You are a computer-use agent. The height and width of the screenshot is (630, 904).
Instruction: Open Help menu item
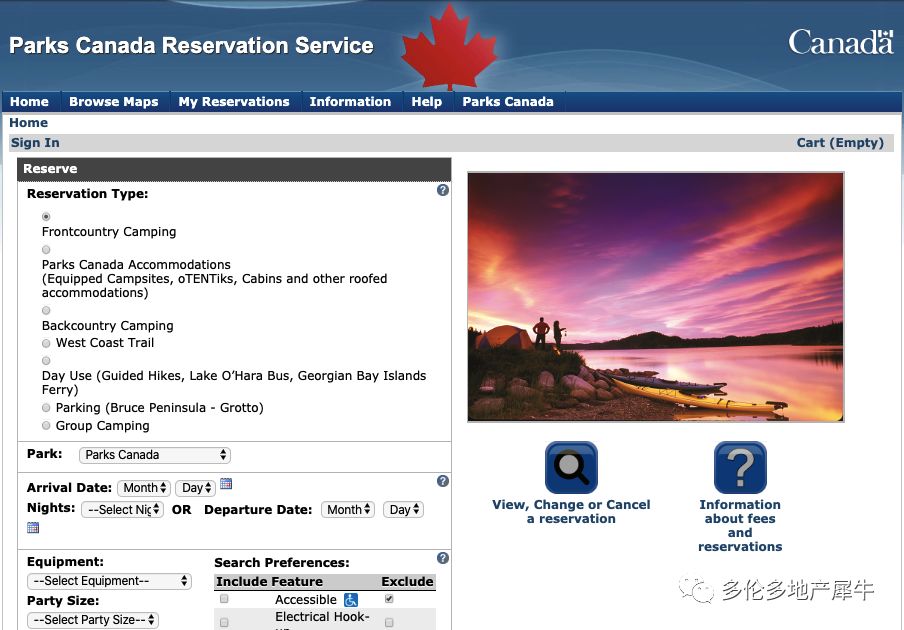pos(427,102)
